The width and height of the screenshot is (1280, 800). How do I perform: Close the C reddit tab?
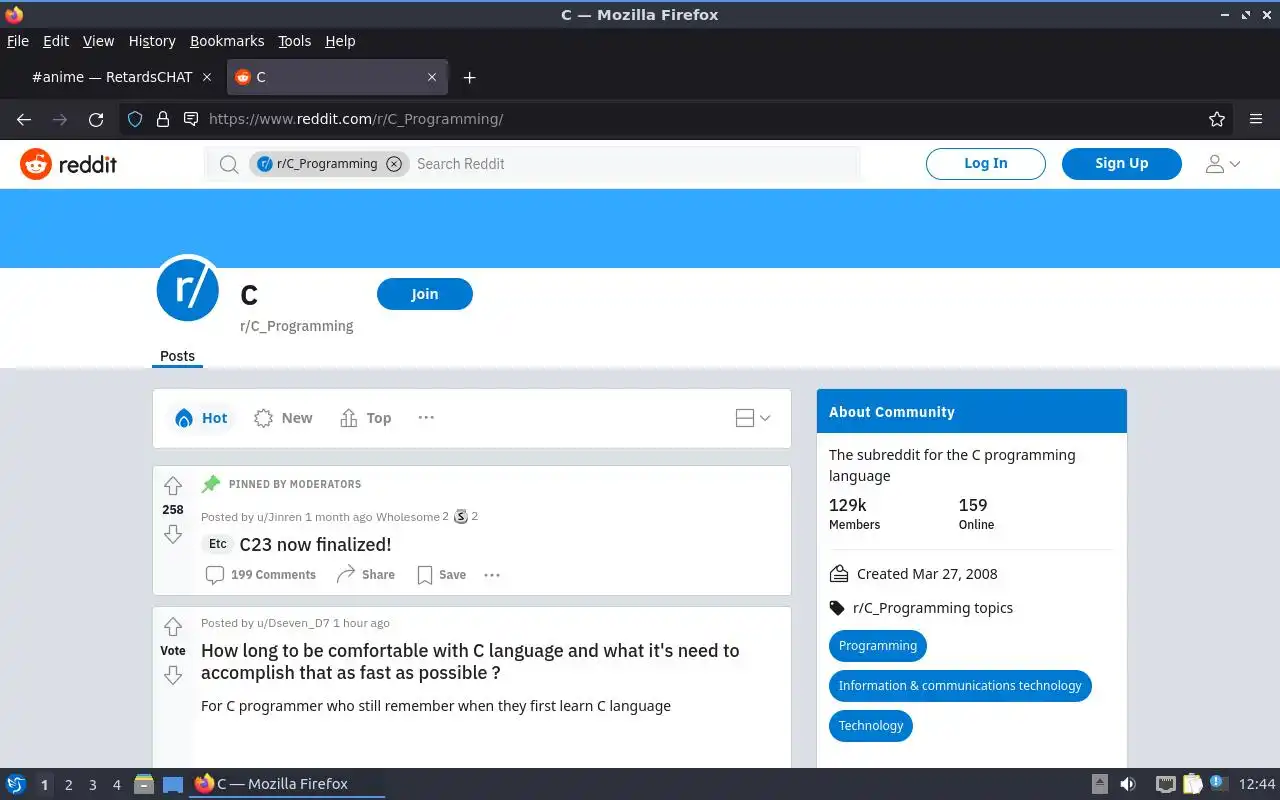(x=432, y=77)
